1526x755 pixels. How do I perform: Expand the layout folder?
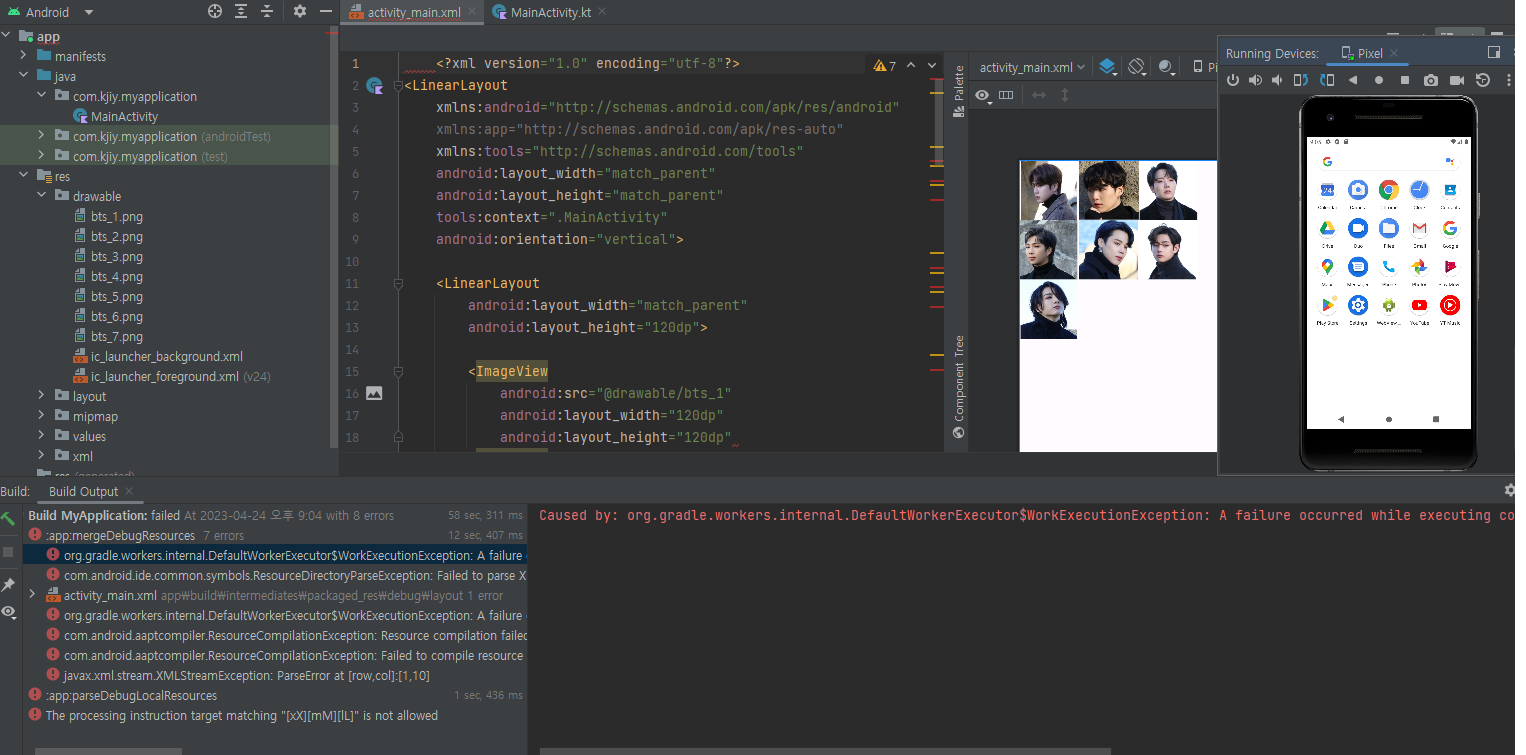pos(41,397)
